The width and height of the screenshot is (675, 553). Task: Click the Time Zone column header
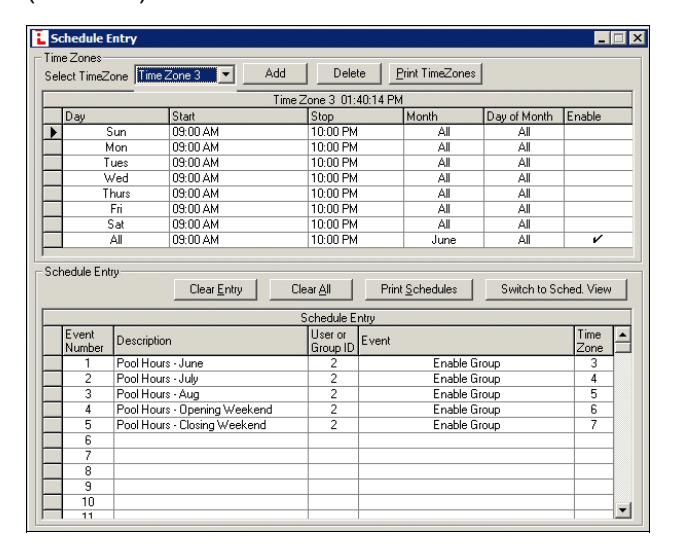tap(594, 341)
